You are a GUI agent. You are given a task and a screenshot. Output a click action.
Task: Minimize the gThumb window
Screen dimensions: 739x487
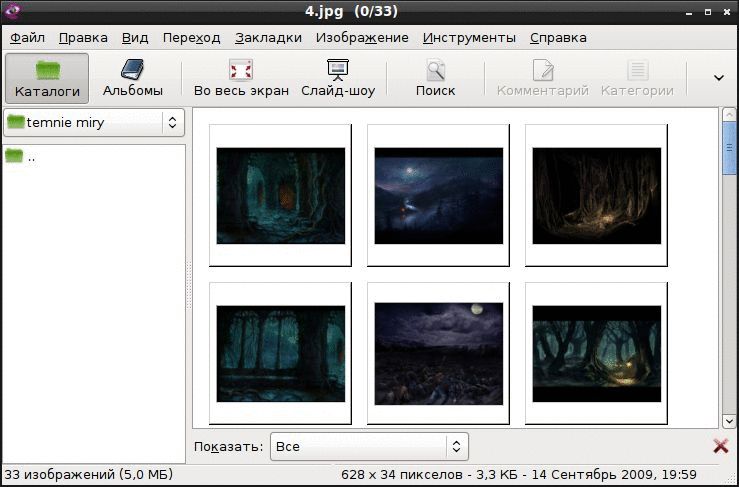click(690, 12)
